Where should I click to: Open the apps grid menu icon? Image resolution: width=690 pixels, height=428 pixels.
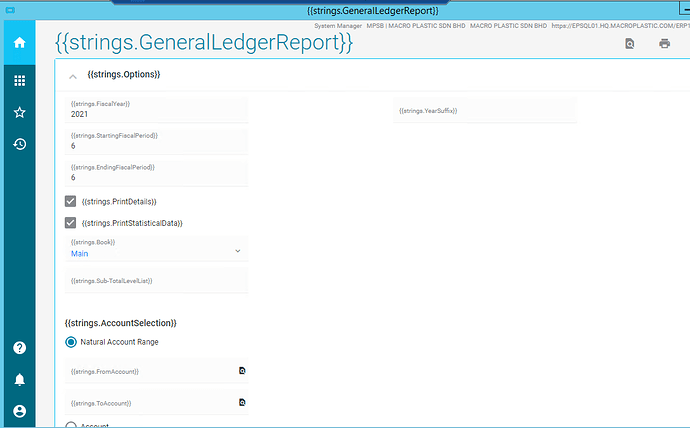(x=19, y=80)
